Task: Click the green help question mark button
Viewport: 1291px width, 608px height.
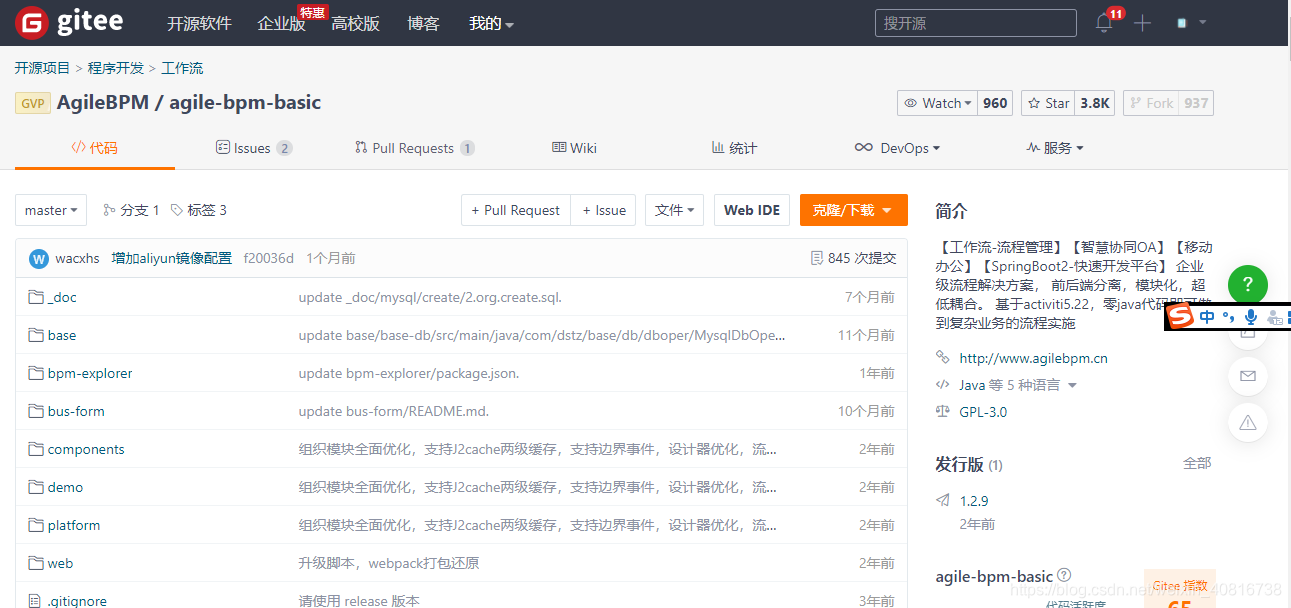Action: point(1247,285)
